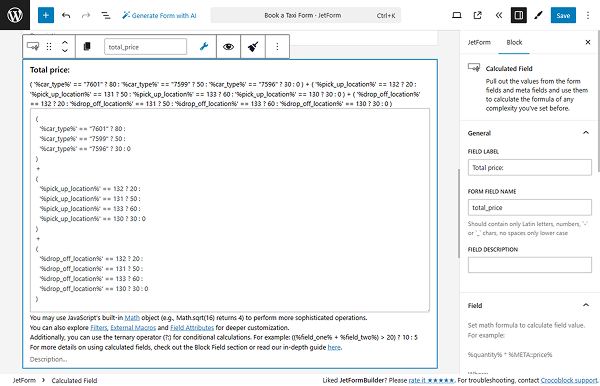Click the Calculated Field sidebar heading
600x386 pixels.
[509, 68]
